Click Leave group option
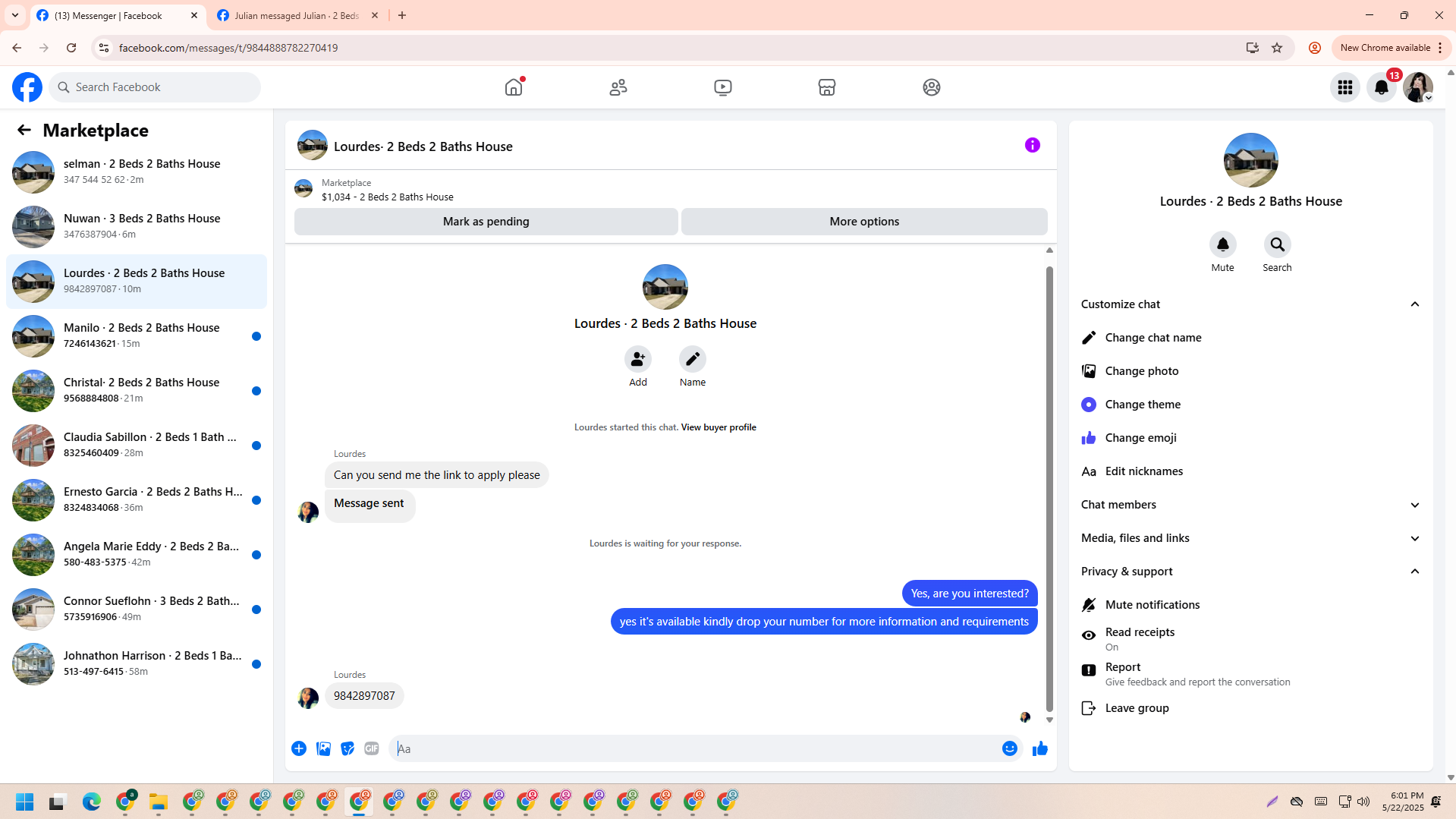The image size is (1456, 819). (x=1250, y=708)
